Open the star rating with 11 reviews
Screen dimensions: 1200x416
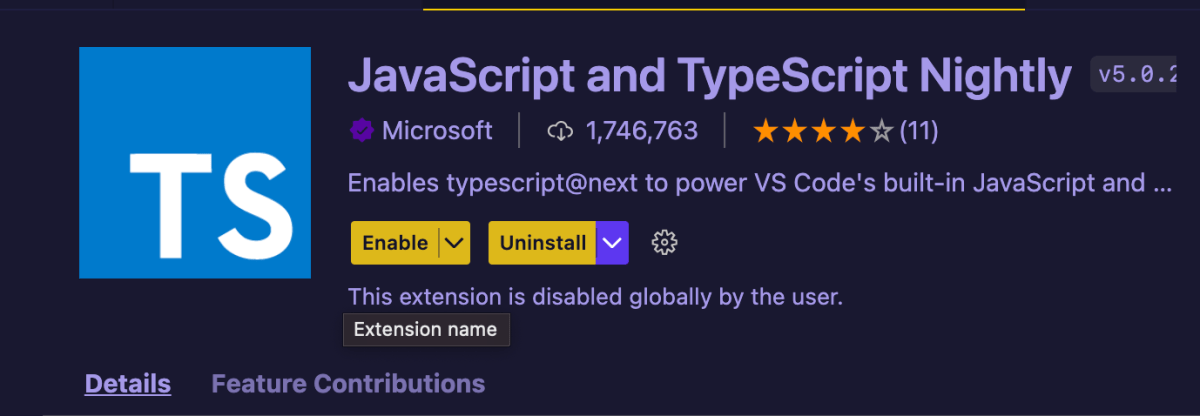(x=845, y=131)
